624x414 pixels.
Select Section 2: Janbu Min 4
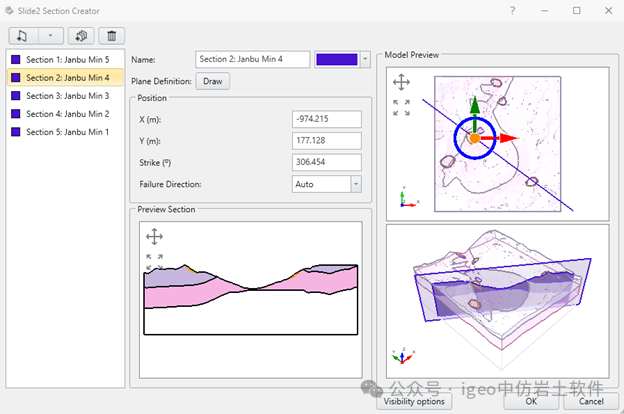pyautogui.click(x=65, y=78)
